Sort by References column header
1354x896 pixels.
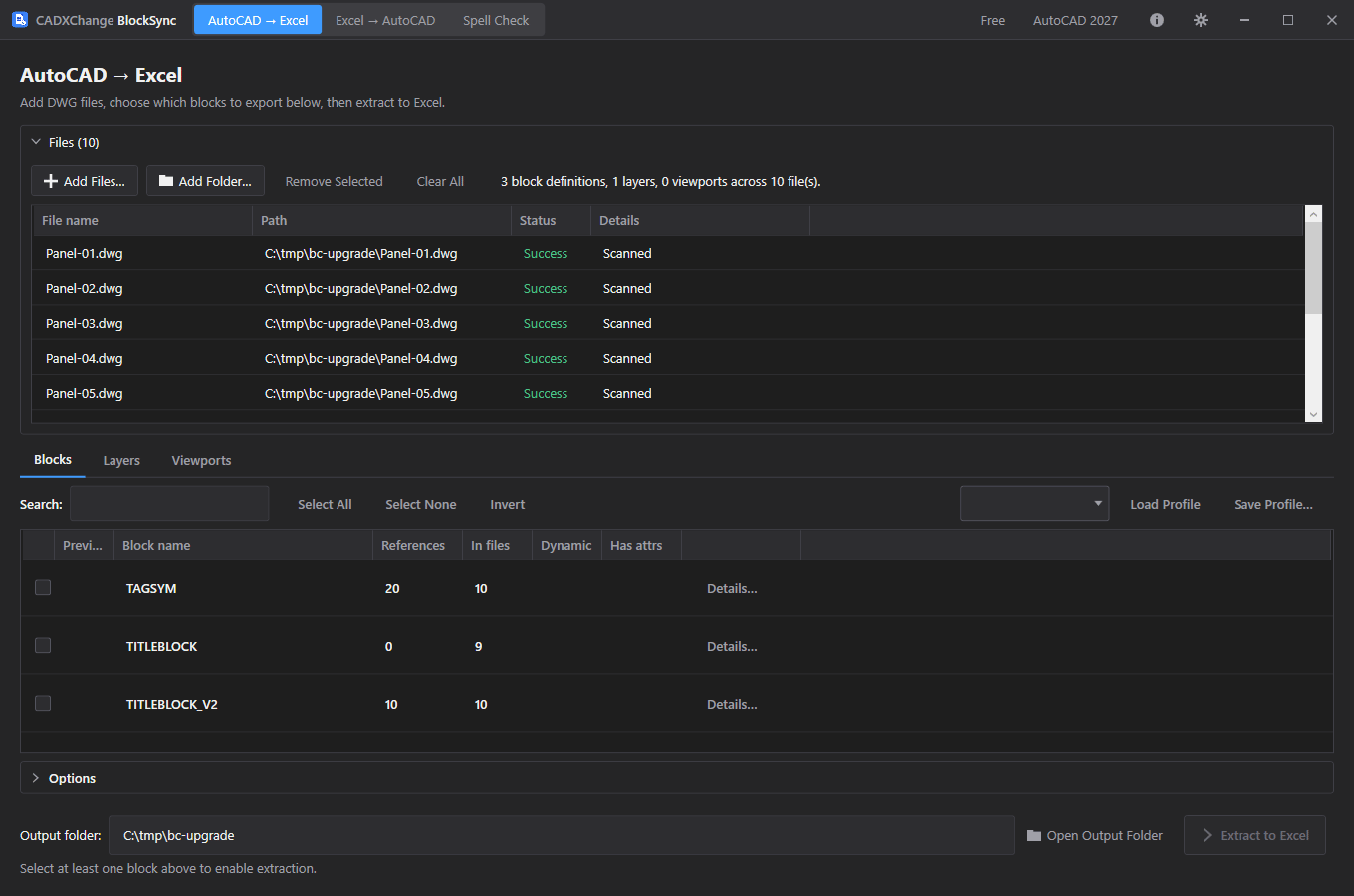[x=417, y=545]
